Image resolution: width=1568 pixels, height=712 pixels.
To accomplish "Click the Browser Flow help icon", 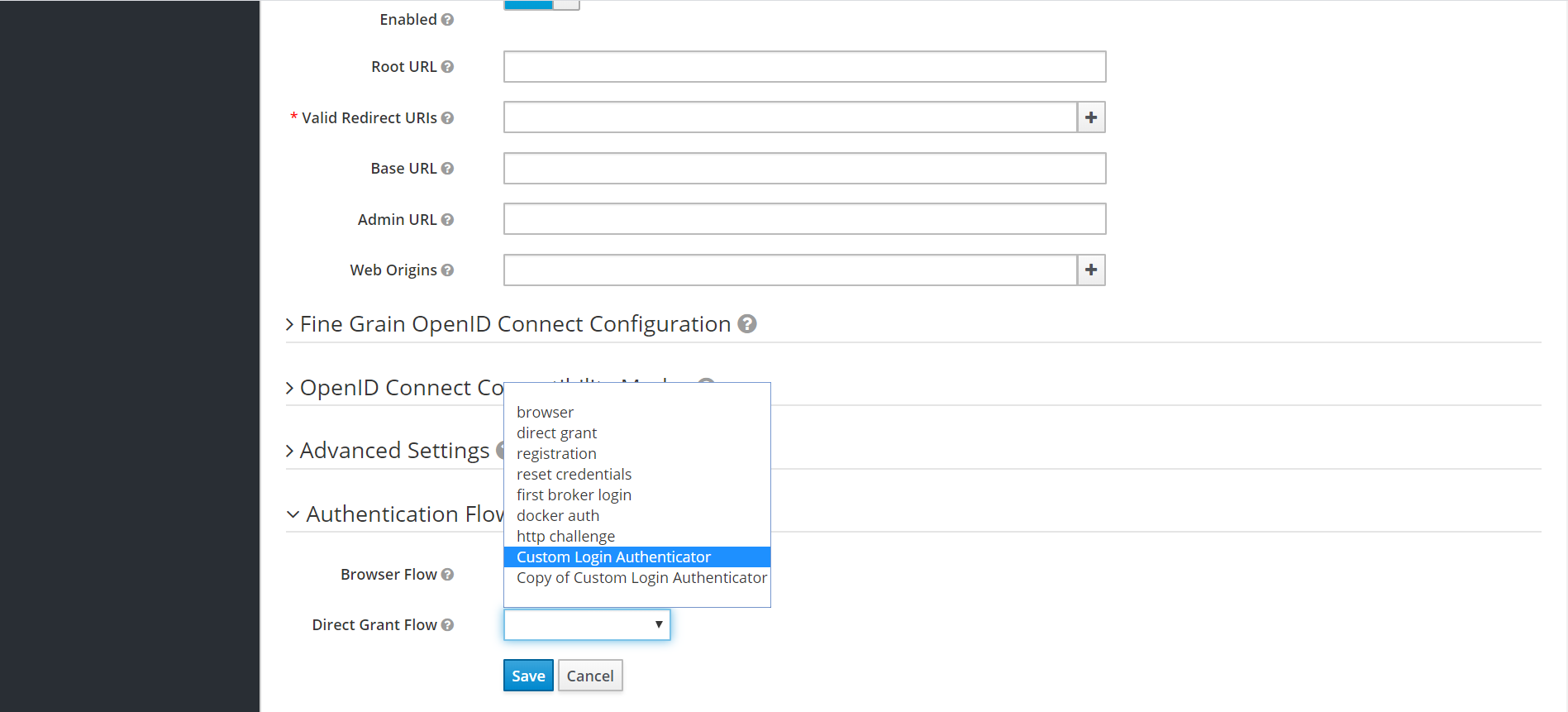I will (x=447, y=575).
